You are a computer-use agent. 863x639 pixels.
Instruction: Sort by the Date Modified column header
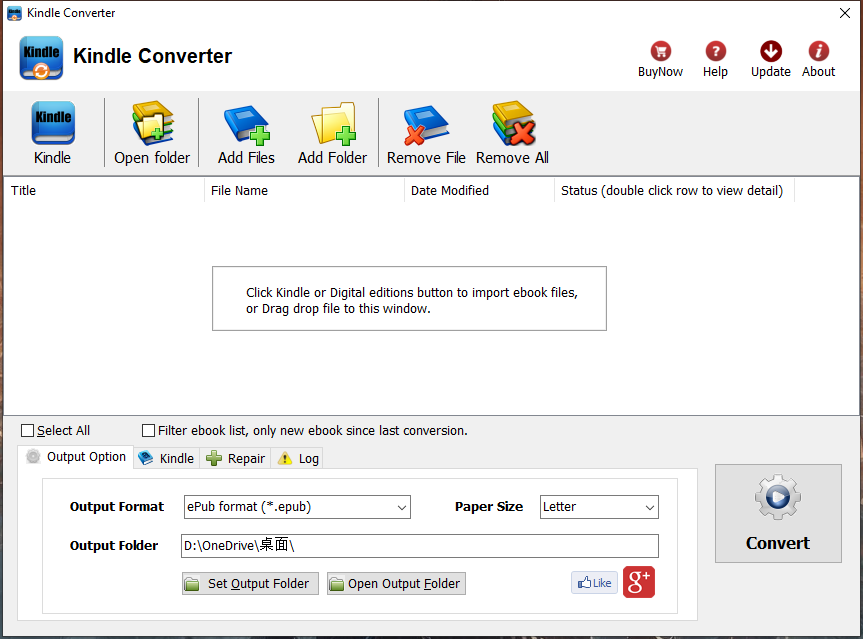coord(479,190)
